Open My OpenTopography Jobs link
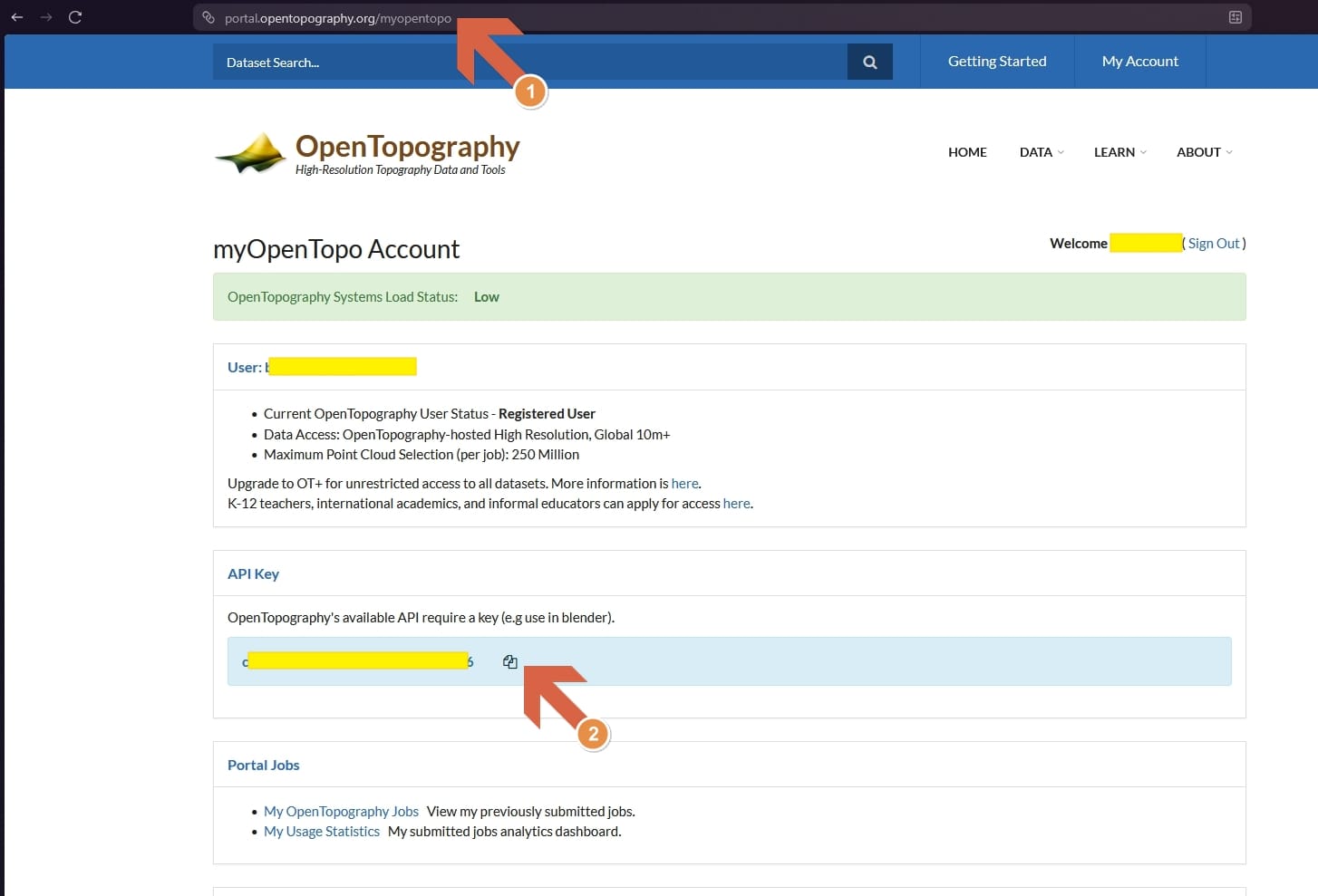Screen dimensions: 1318x896 click(341, 812)
